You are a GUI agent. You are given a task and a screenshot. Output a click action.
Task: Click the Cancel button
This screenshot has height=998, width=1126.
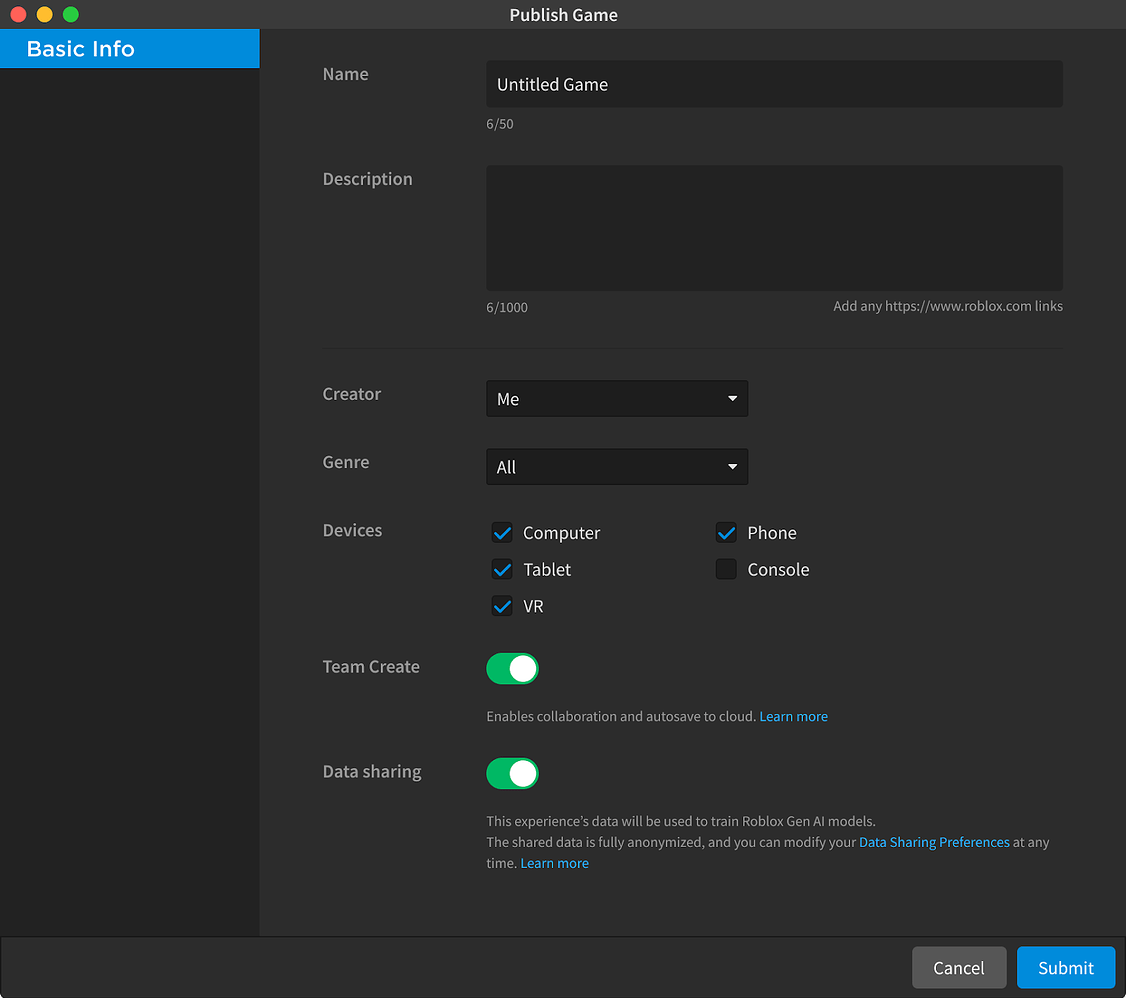[958, 967]
